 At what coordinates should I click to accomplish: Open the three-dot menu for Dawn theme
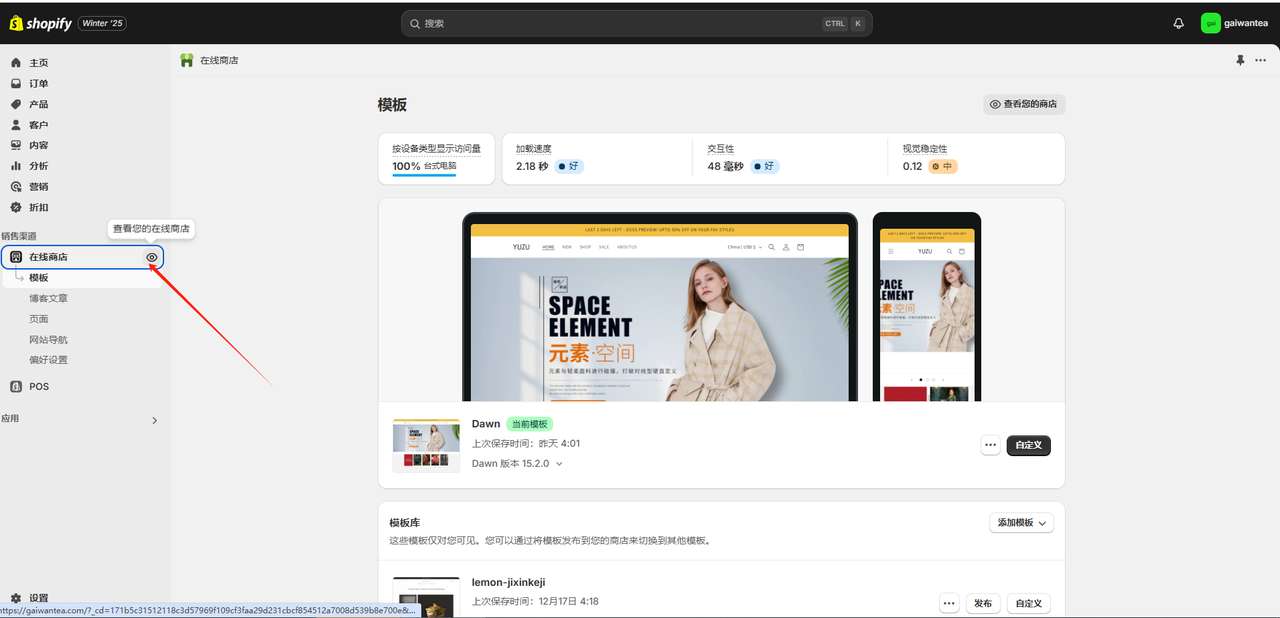pos(991,445)
